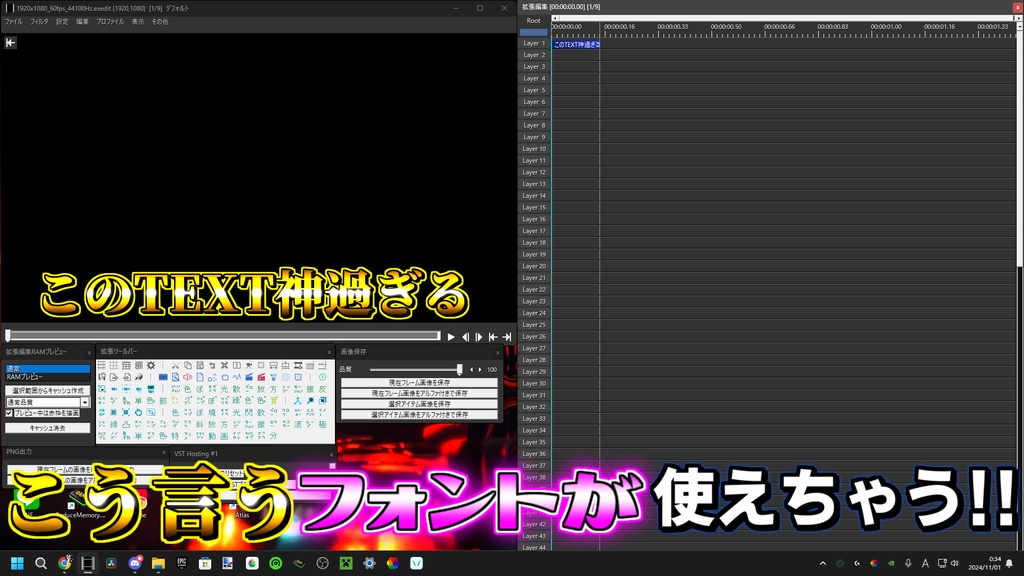1024x576 pixels.
Task: Click 現在フレーム画像を保存 button
Action: pos(419,383)
